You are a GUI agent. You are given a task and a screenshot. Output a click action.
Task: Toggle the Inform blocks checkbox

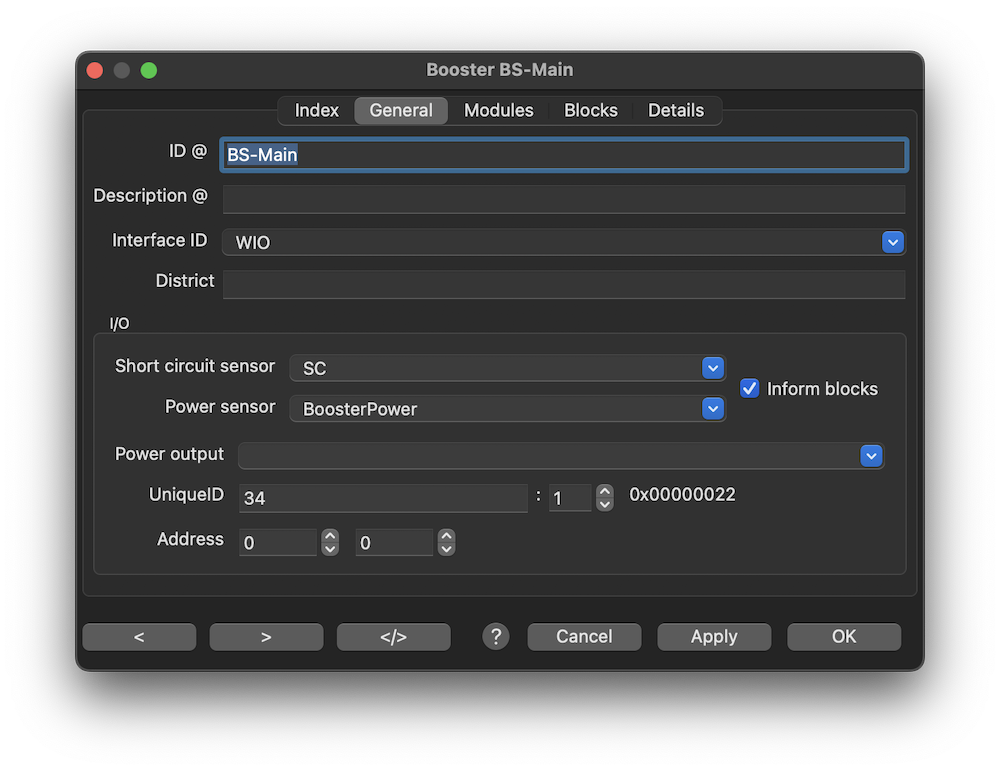click(749, 389)
